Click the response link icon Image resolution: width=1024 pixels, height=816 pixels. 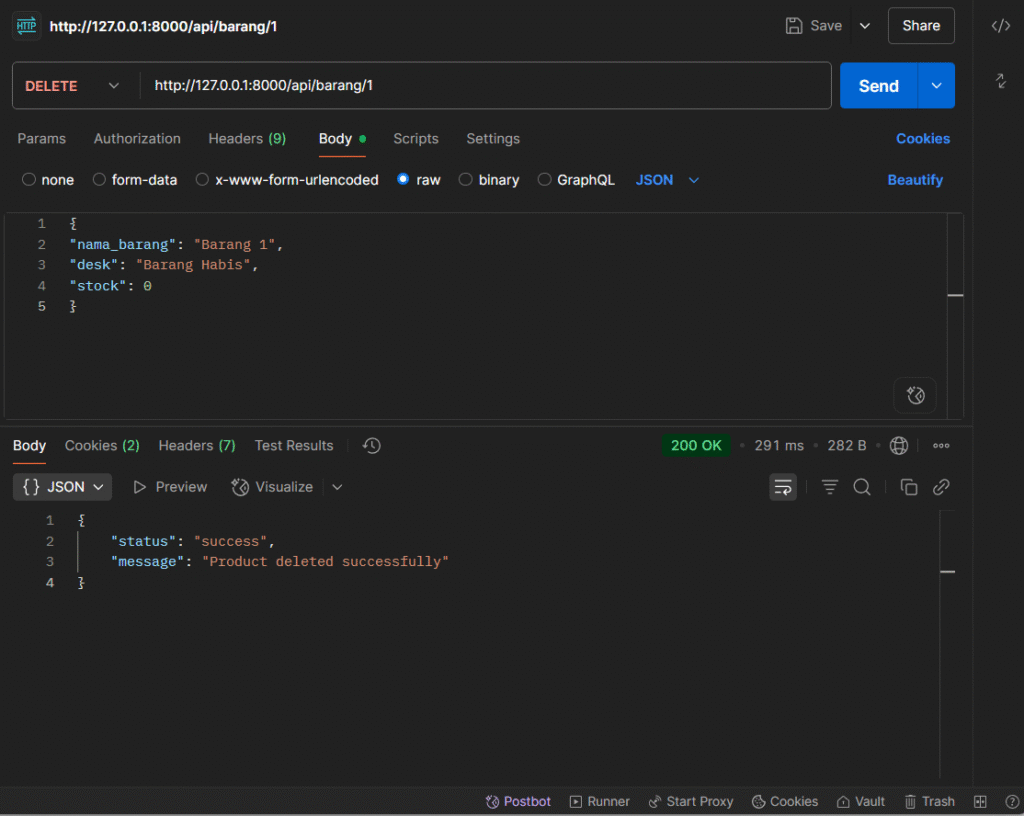point(941,487)
